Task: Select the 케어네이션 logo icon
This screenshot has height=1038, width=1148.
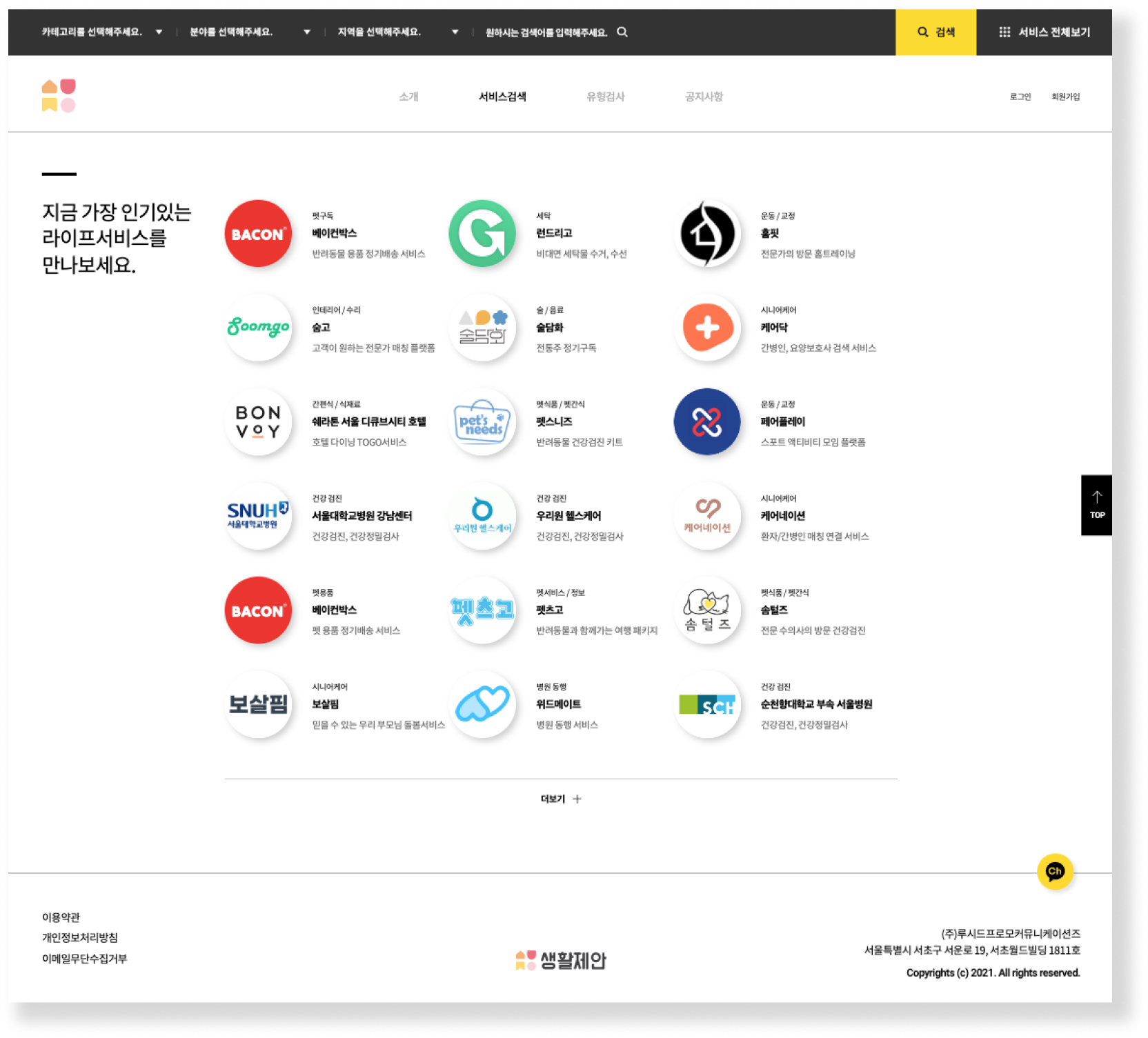Action: [x=707, y=516]
